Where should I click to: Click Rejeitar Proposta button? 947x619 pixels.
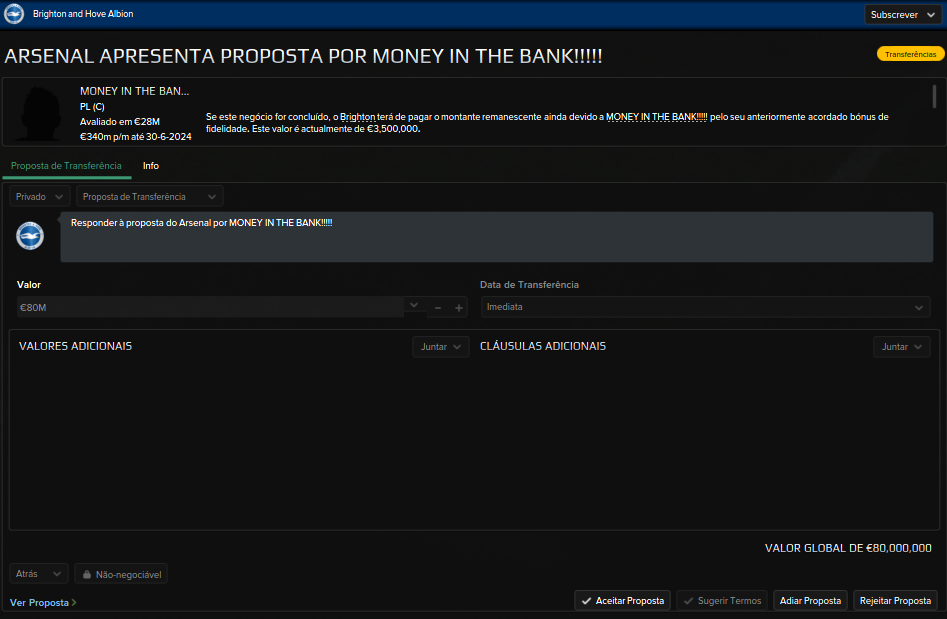895,601
